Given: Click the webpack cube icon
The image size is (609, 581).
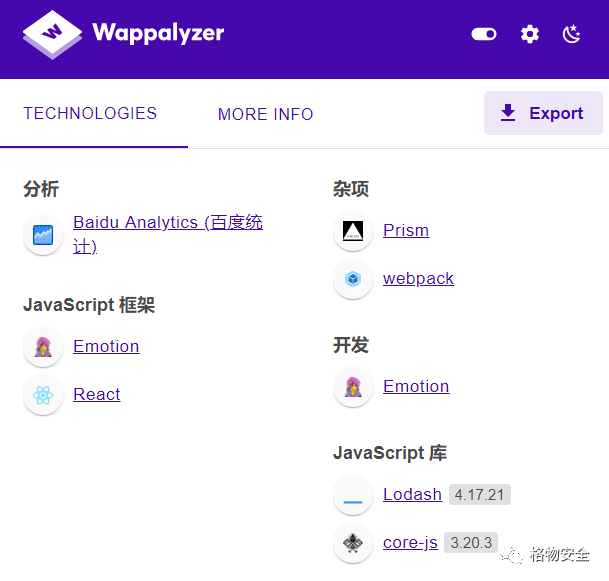Looking at the screenshot, I should point(353,279).
